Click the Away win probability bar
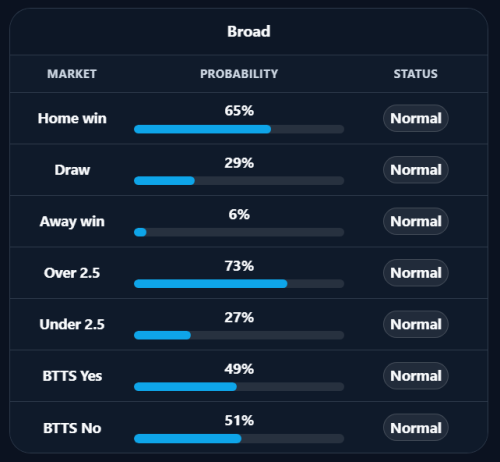Screen dimensions: 500x462 coord(239,232)
